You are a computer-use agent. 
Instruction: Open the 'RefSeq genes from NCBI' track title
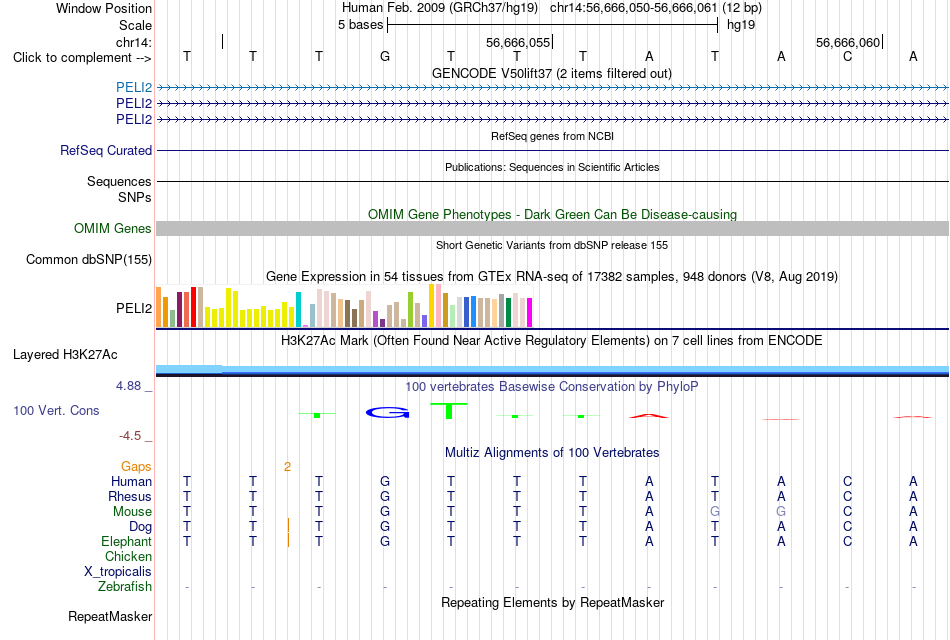(x=552, y=136)
